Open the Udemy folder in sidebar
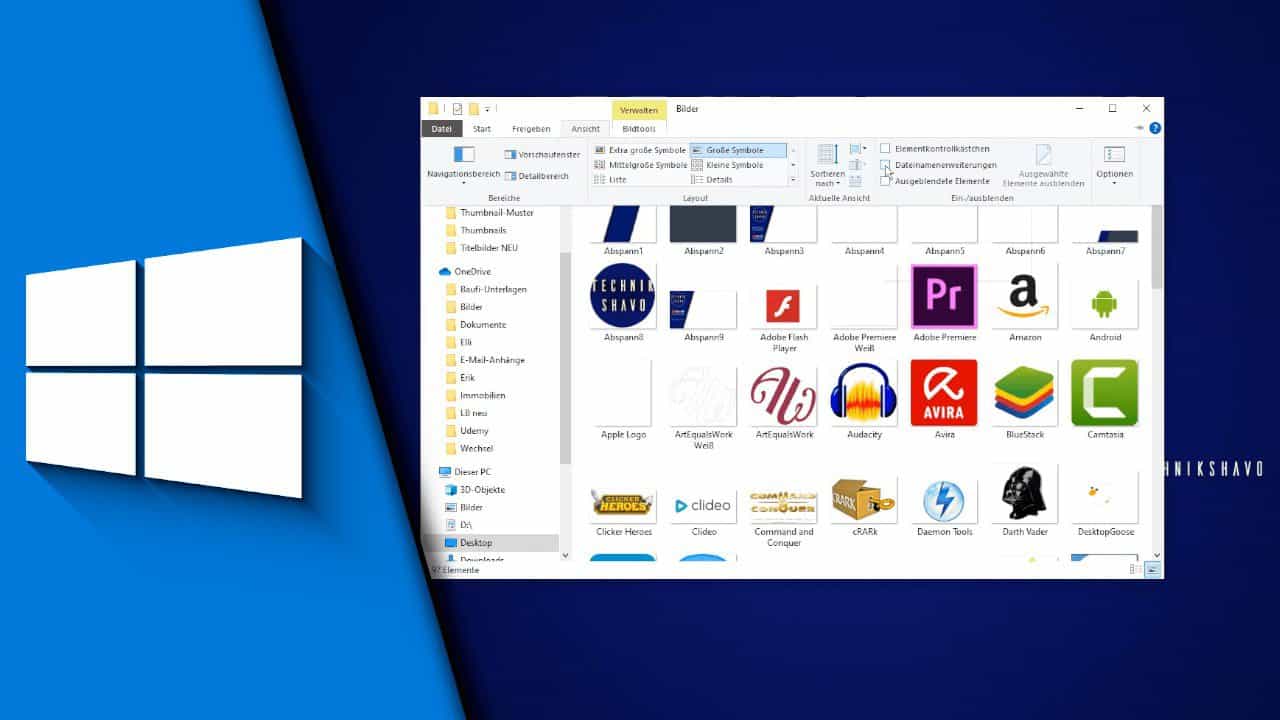The width and height of the screenshot is (1280, 720). (x=467, y=431)
